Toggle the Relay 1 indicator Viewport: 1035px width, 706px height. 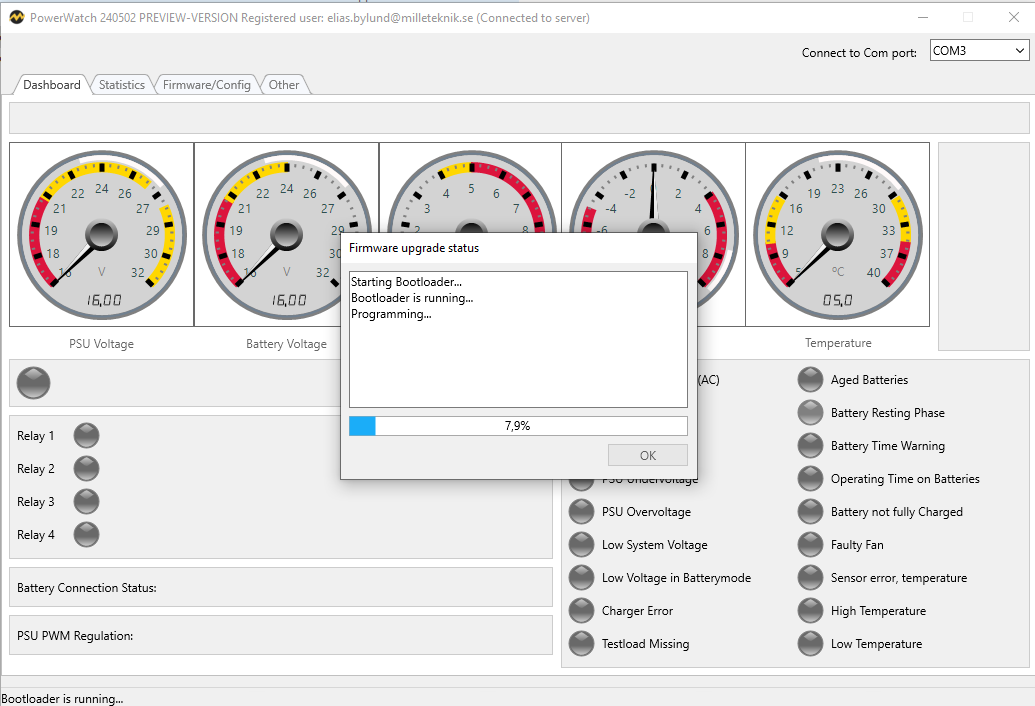coord(86,435)
